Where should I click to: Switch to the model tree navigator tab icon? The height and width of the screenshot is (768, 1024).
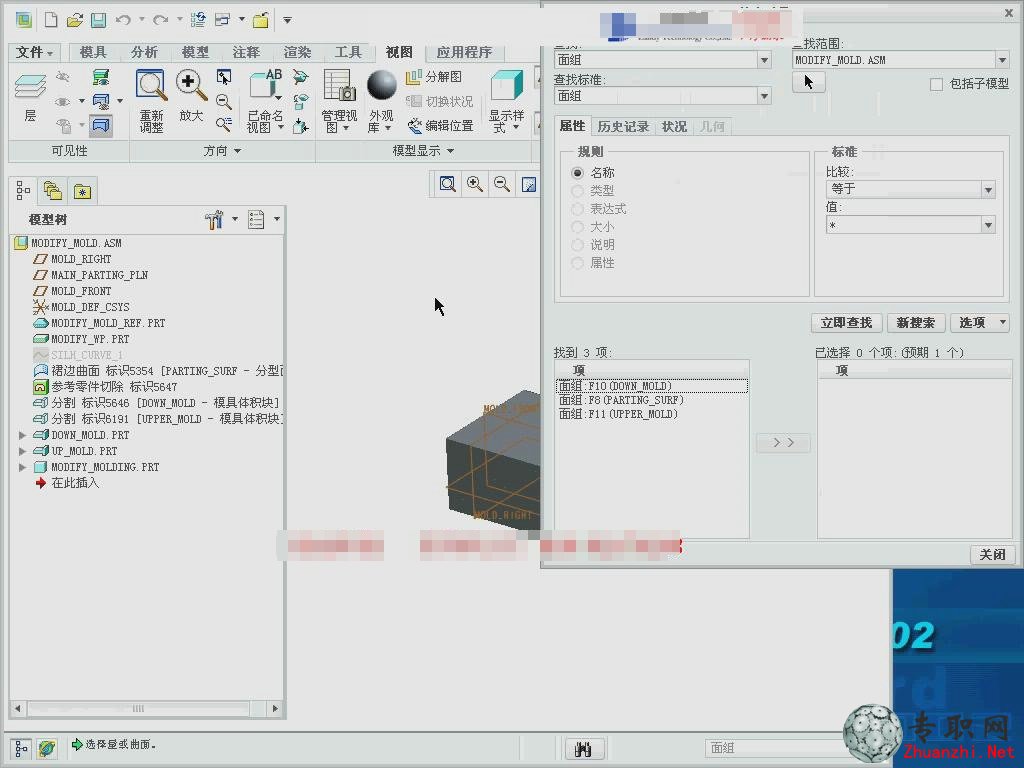pyautogui.click(x=23, y=191)
